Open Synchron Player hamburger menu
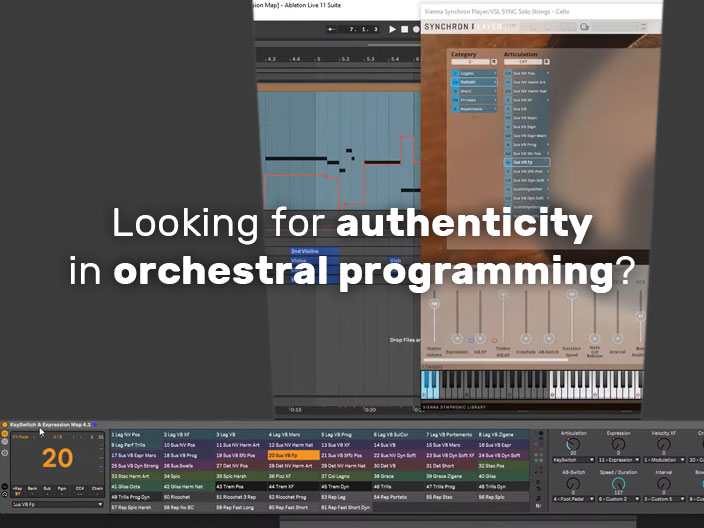The height and width of the screenshot is (528, 704). pyautogui.click(x=643, y=26)
